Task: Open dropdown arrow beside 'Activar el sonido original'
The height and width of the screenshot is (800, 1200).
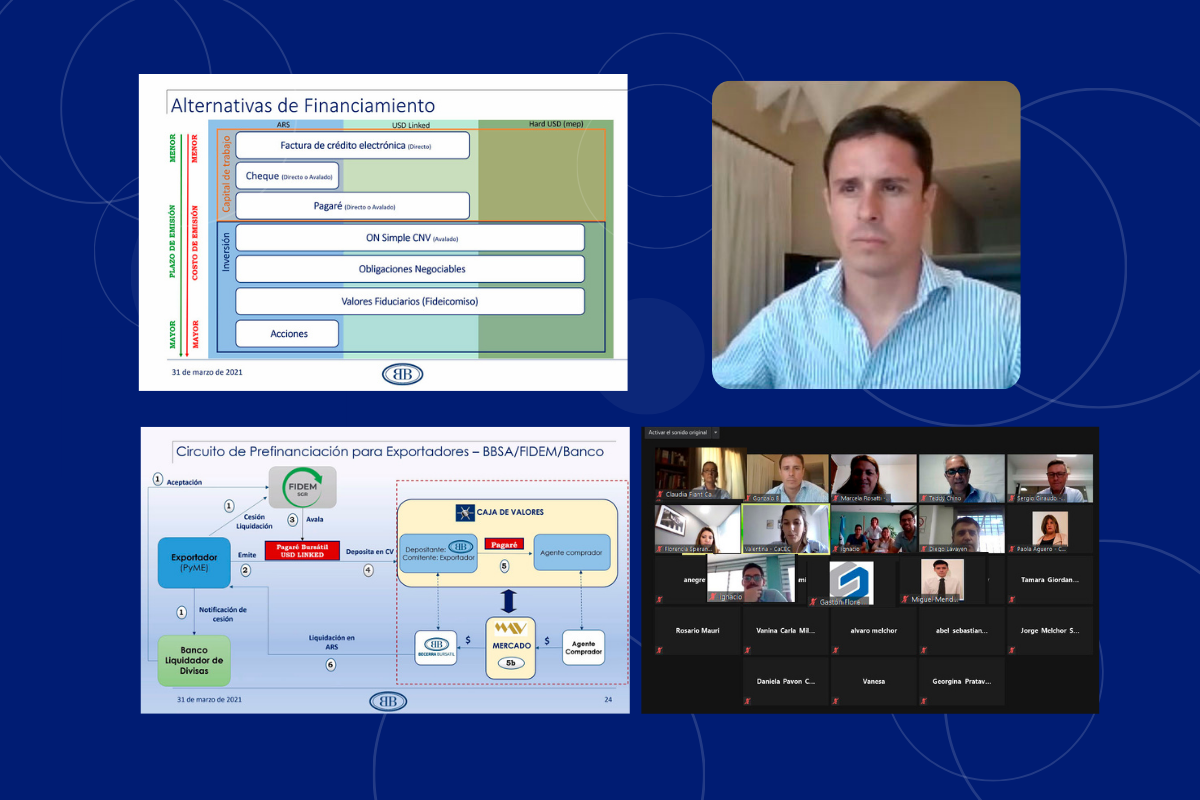Action: [715, 433]
